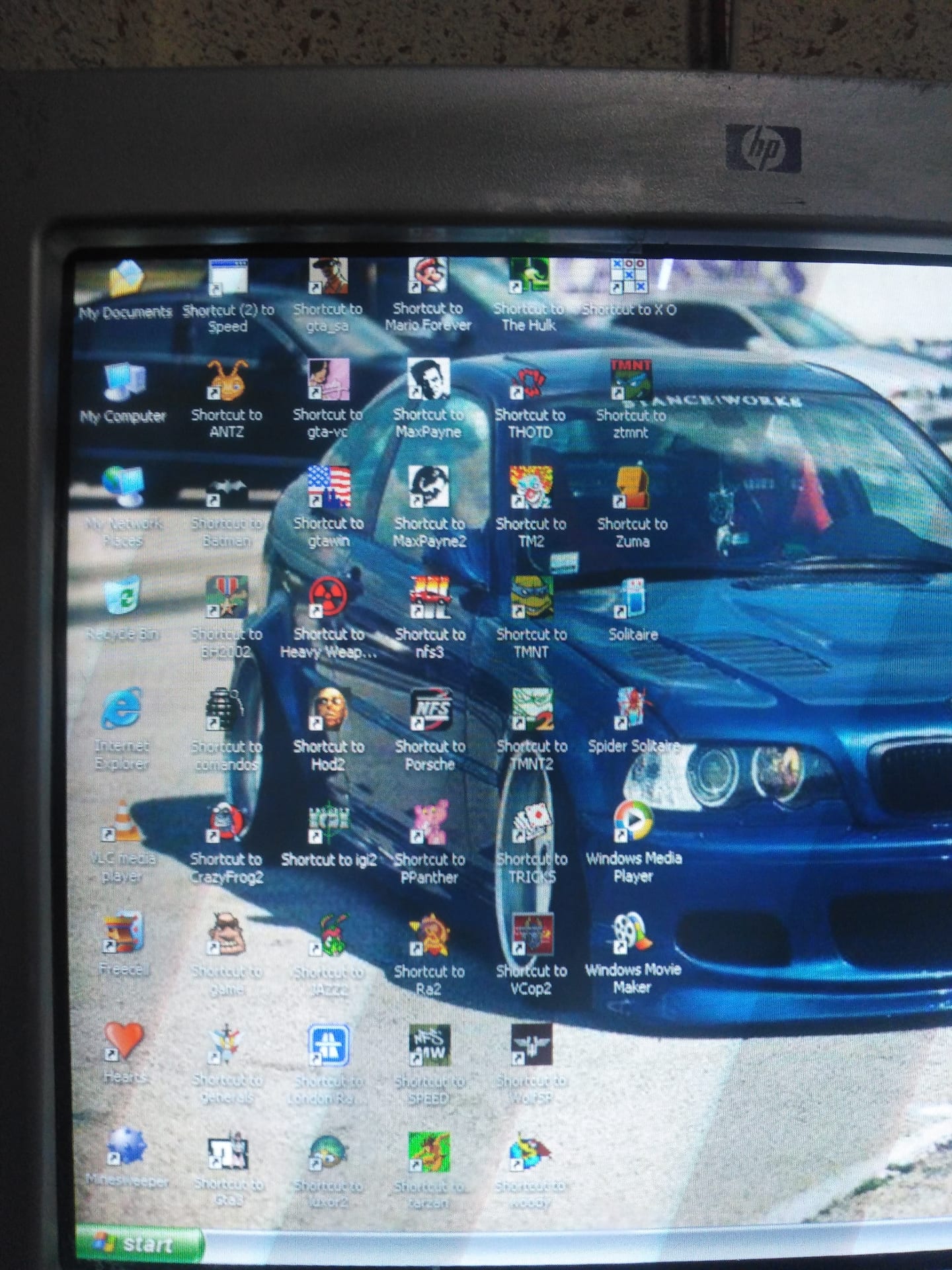Click the 'Shortcut to luxor2' icon

[329, 1154]
